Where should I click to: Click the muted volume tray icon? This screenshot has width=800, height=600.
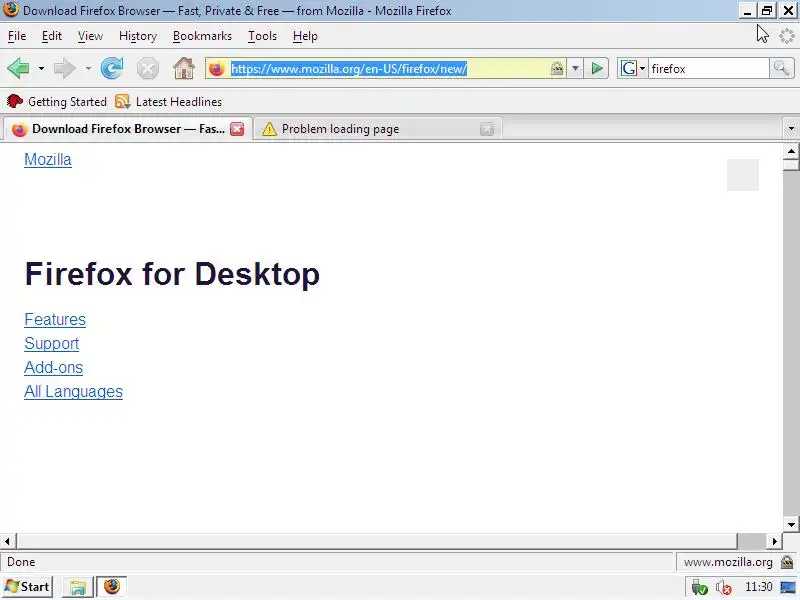(x=723, y=588)
